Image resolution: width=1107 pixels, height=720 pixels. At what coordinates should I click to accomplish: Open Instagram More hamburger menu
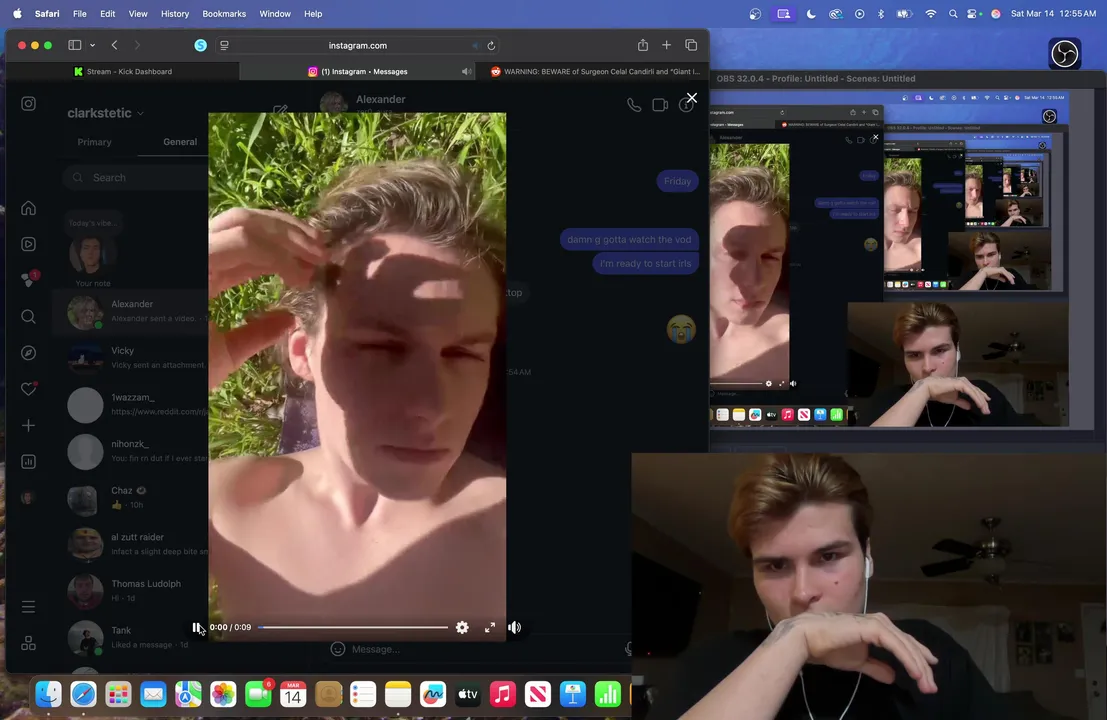pyautogui.click(x=28, y=607)
